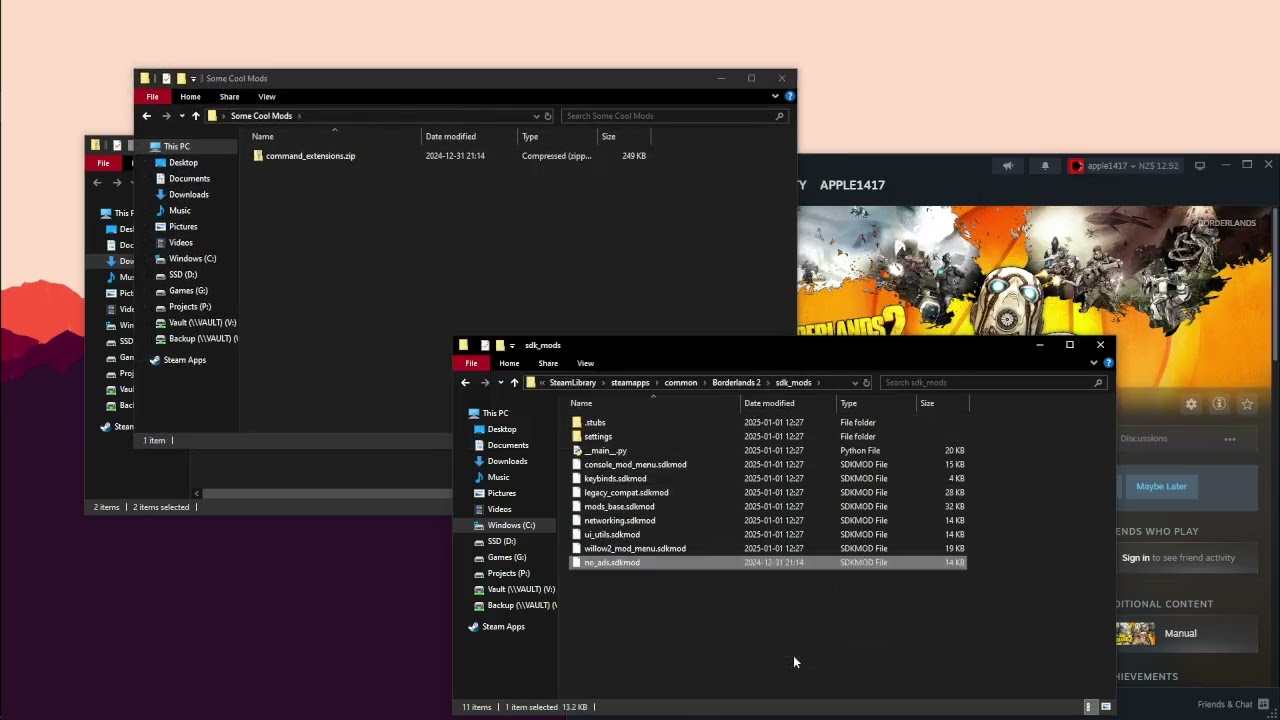Switch sdk_mods to large icons view
This screenshot has height=720, width=1280.
(x=1106, y=707)
